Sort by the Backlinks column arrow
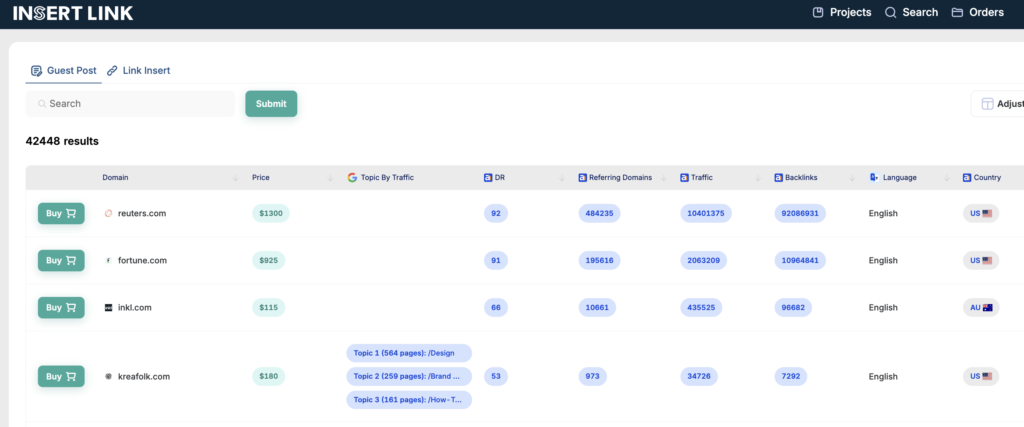The width and height of the screenshot is (1024, 427). [x=852, y=178]
